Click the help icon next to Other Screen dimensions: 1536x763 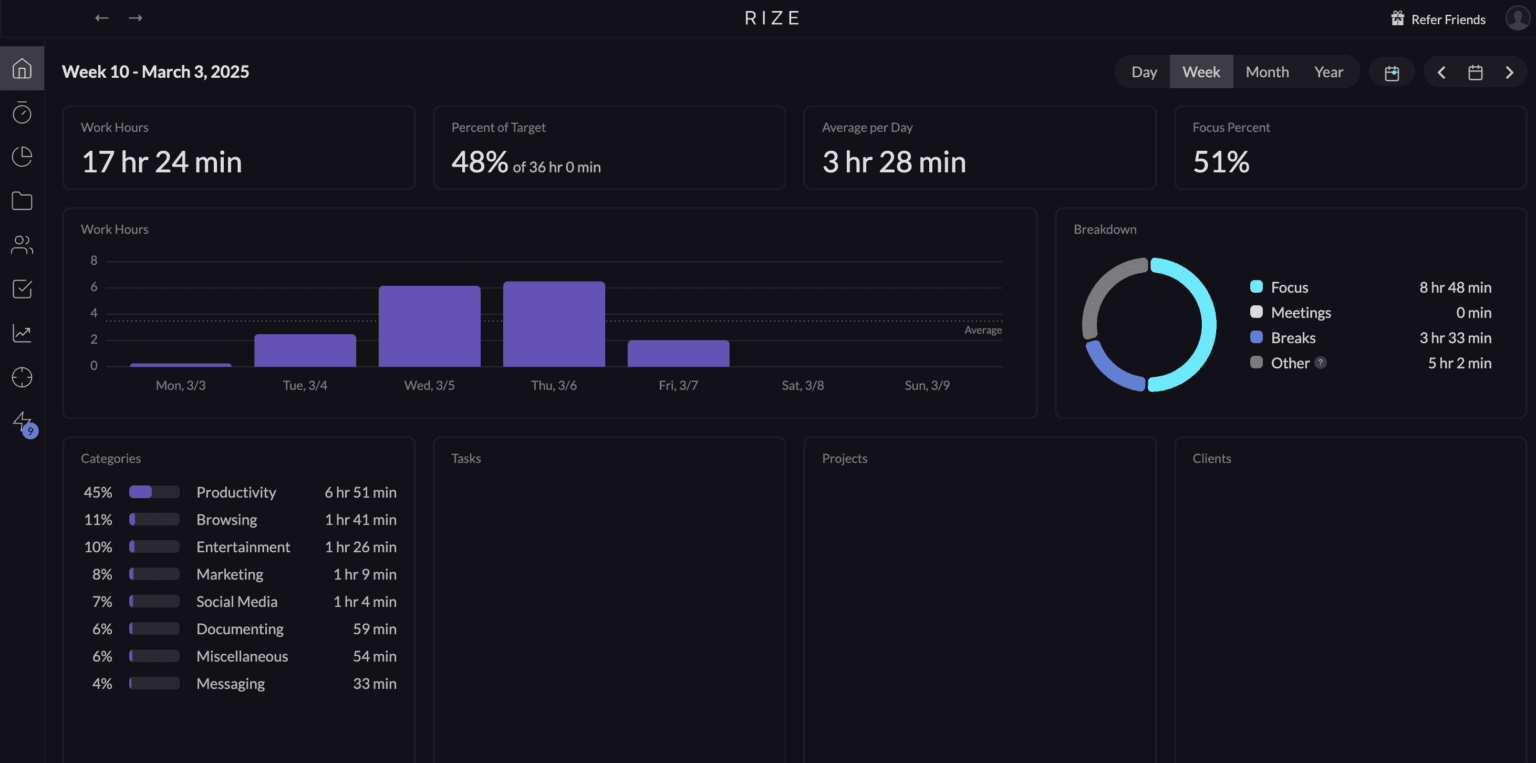(x=1321, y=363)
